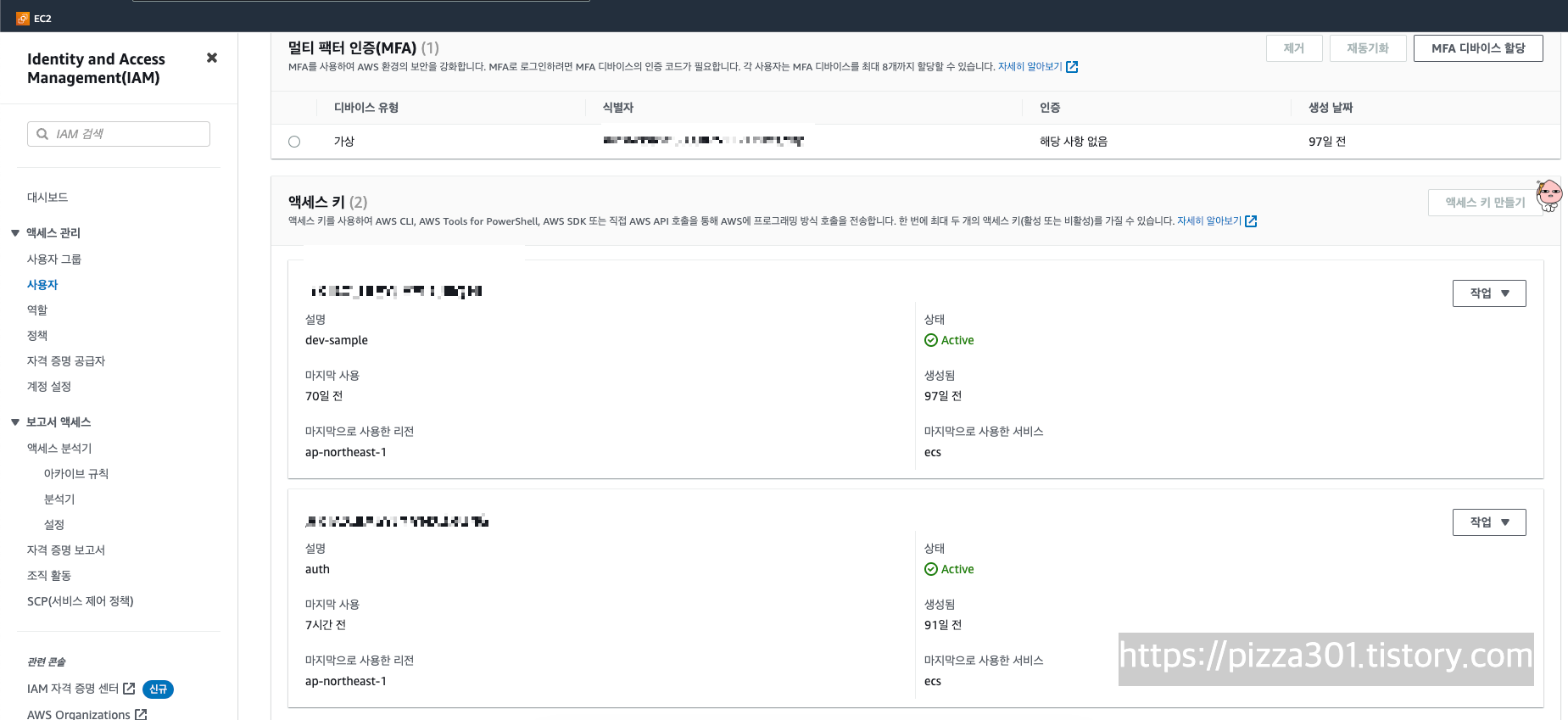This screenshot has width=1568, height=720.
Task: Collapse the 액세스 관리 section
Action: (15, 233)
